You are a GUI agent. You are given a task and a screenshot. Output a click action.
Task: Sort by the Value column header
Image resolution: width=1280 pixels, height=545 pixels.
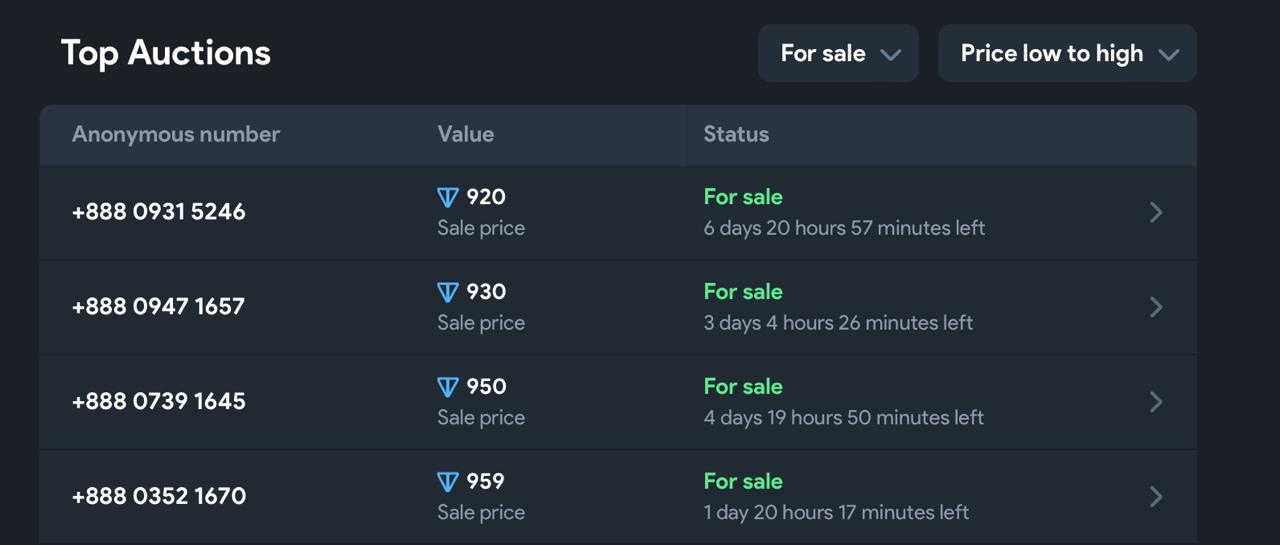(466, 134)
